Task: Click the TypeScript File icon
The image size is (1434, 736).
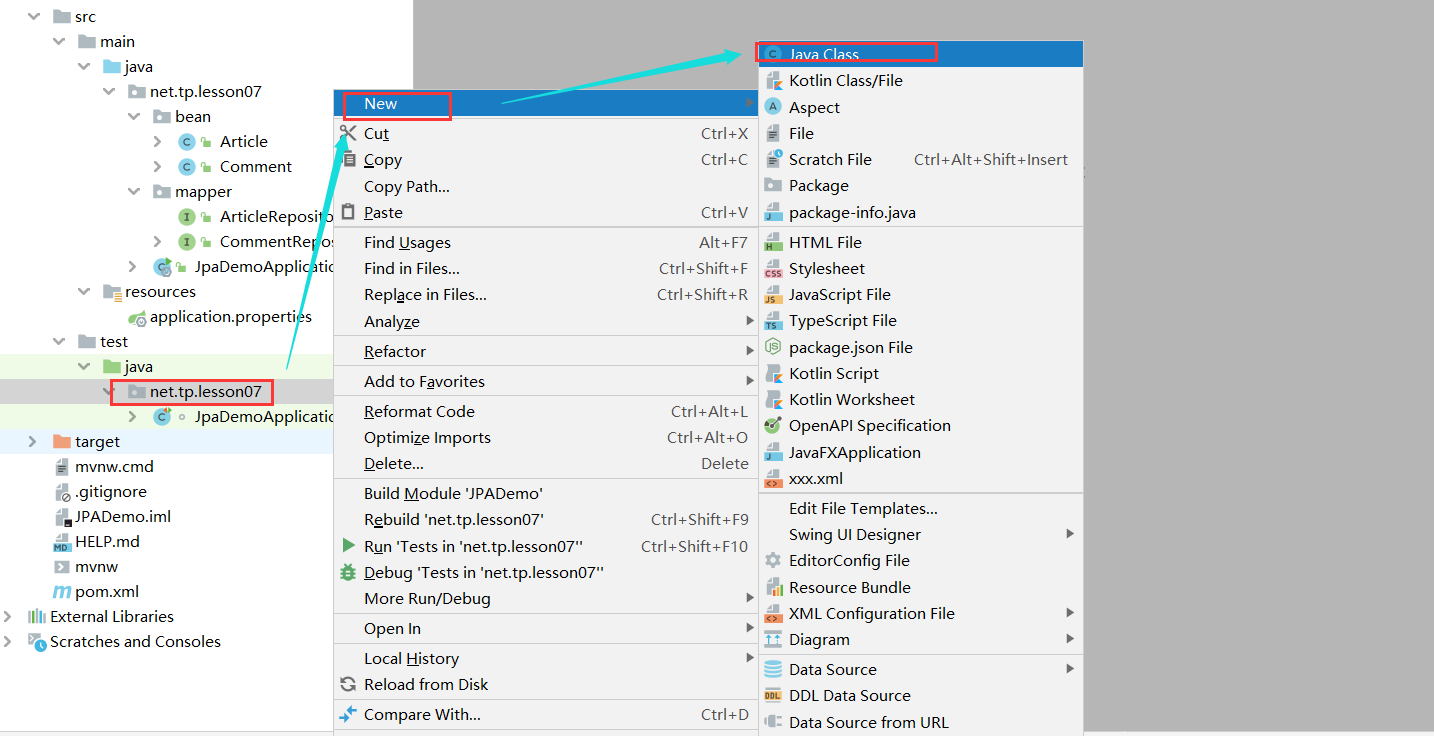Action: coord(773,320)
